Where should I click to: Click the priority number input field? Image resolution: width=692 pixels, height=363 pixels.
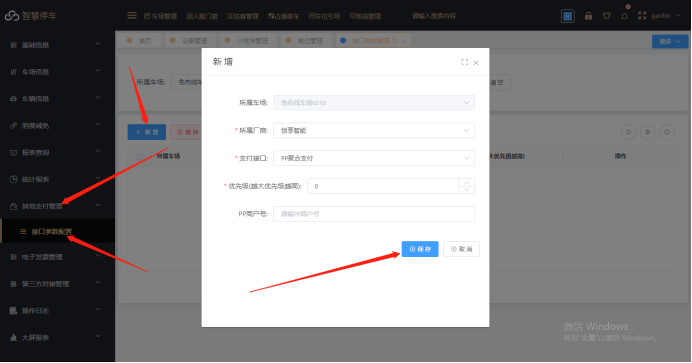pyautogui.click(x=383, y=186)
